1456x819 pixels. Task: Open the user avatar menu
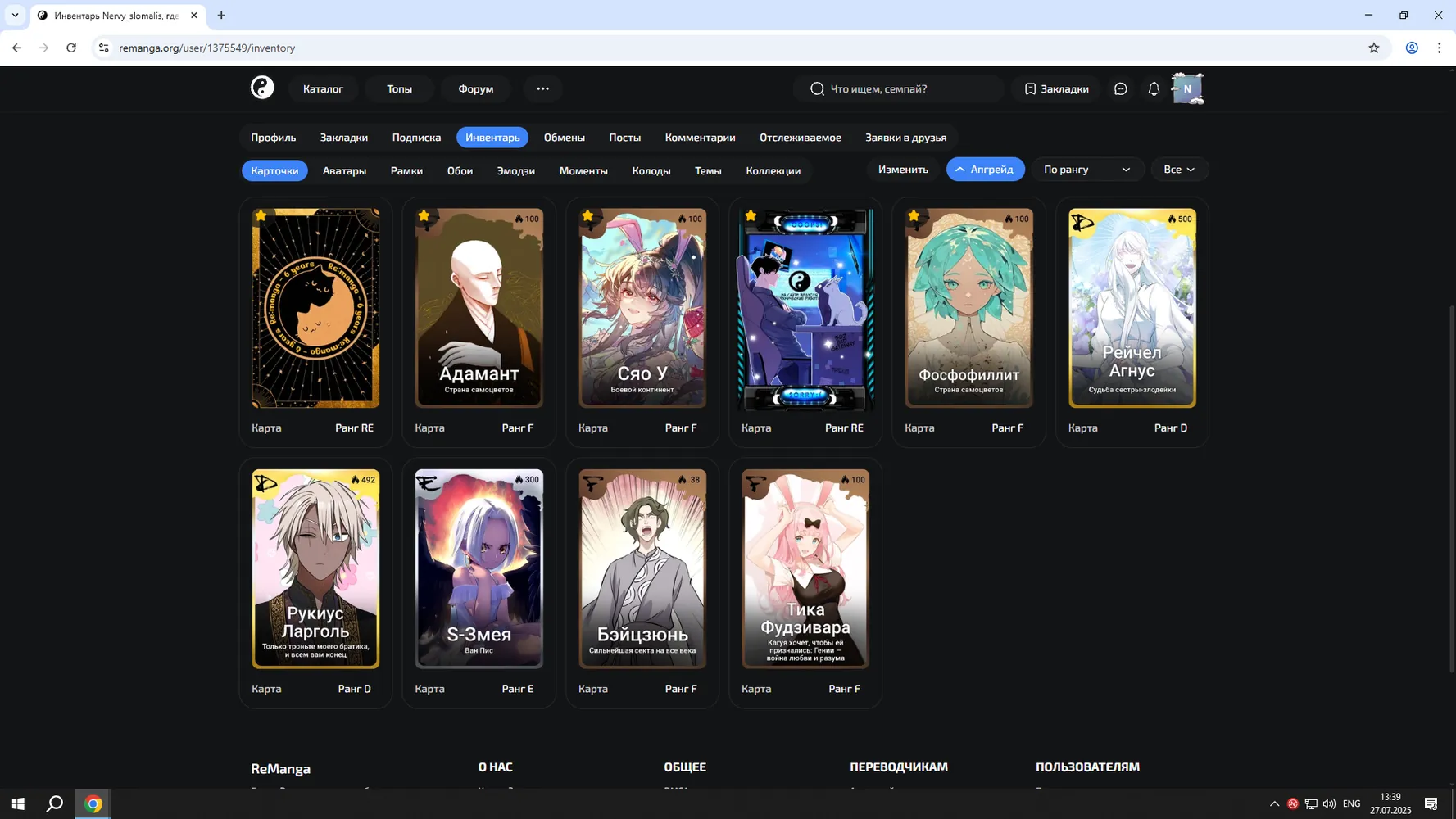tap(1187, 88)
